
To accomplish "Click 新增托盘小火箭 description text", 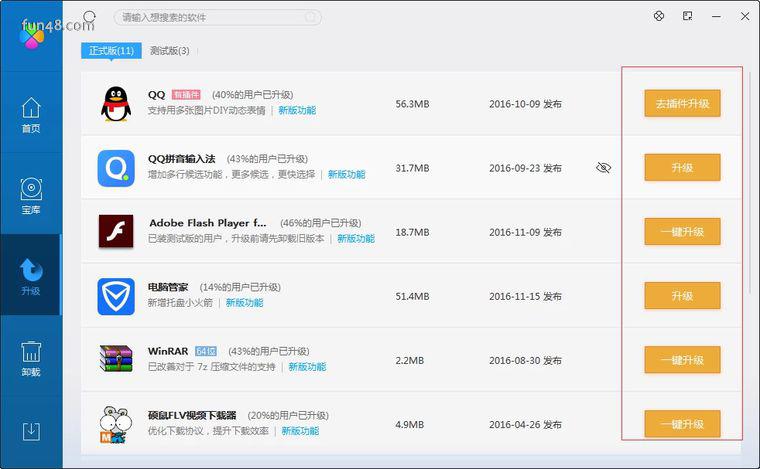I will click(180, 303).
